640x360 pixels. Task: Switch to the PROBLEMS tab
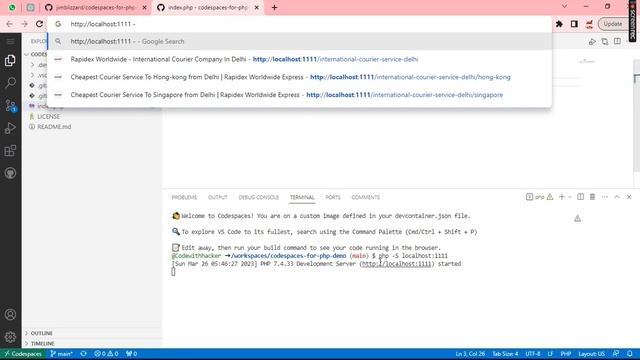coord(184,197)
